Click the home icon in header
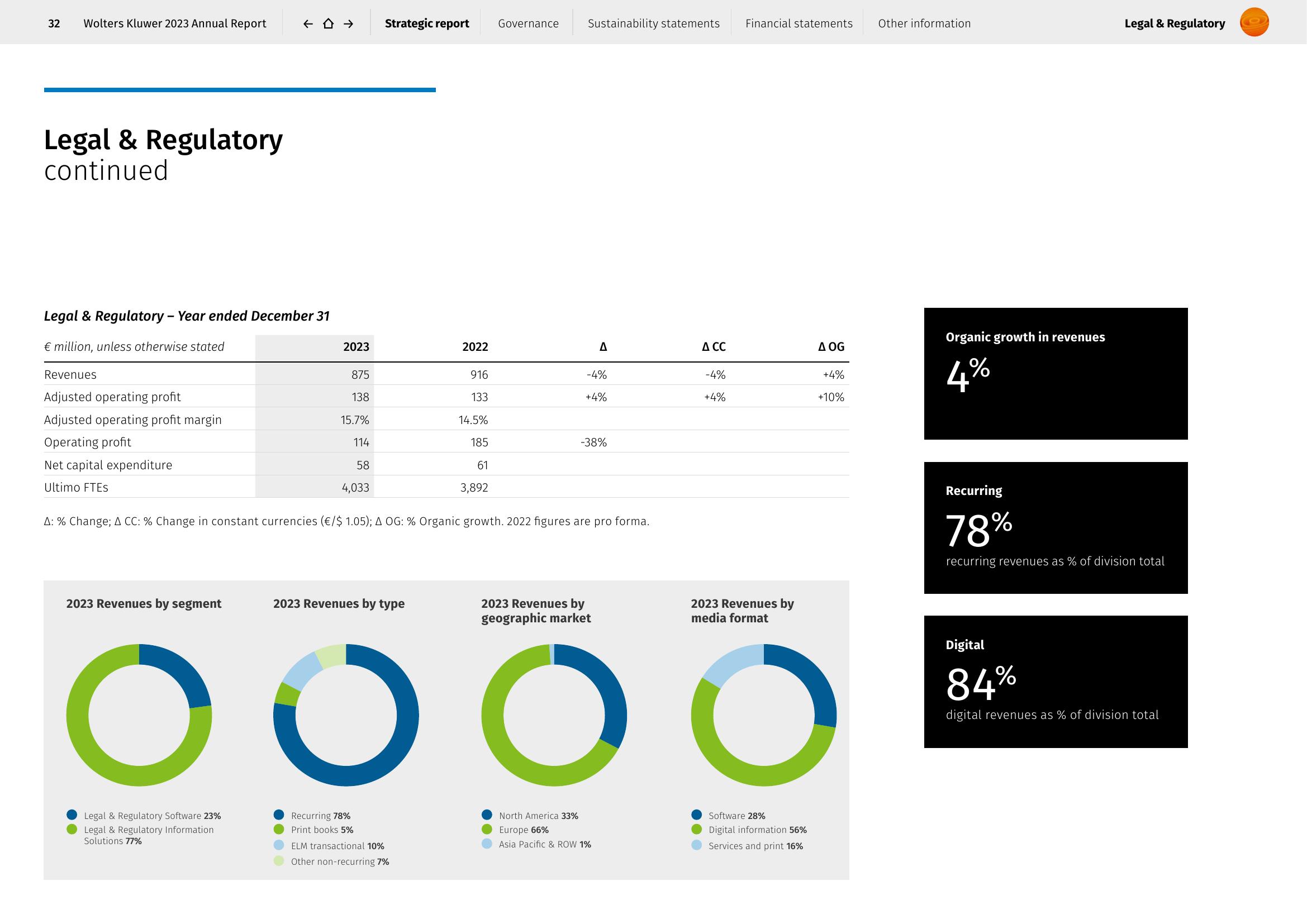Image resolution: width=1307 pixels, height=924 pixels. point(329,24)
